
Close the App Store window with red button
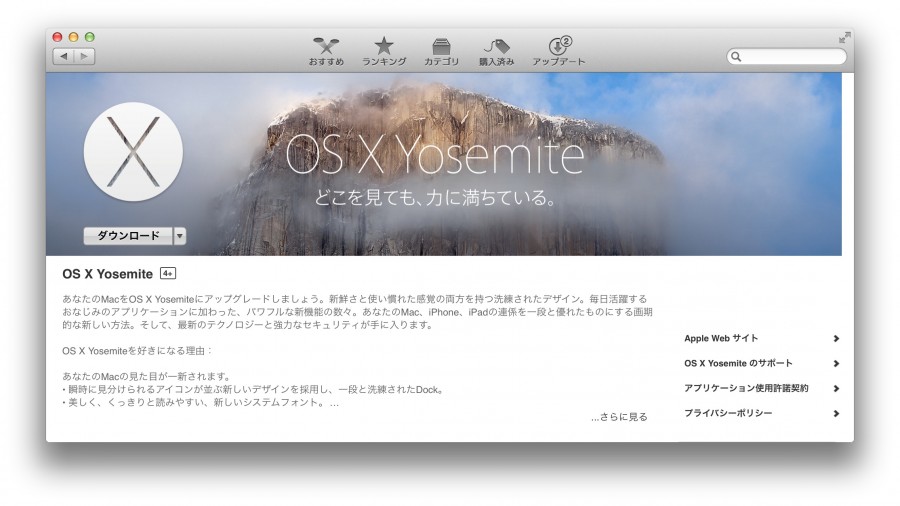point(57,37)
